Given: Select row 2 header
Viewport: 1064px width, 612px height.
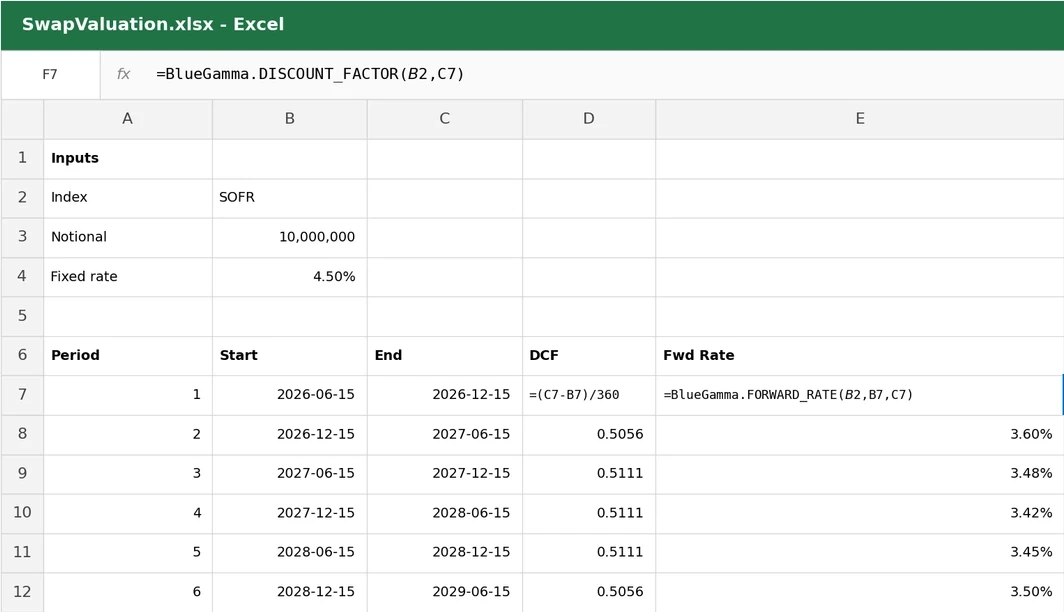Looking at the screenshot, I should tap(22, 198).
